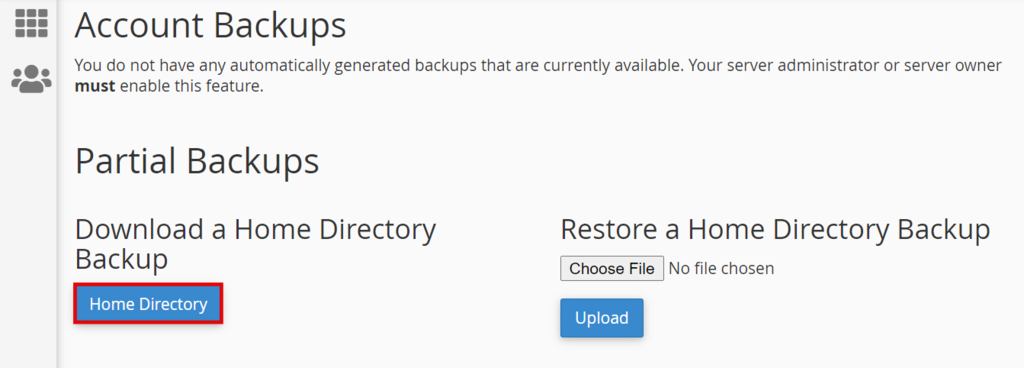Select the group of users sidebar icon
The height and width of the screenshot is (368, 1024).
pos(31,79)
